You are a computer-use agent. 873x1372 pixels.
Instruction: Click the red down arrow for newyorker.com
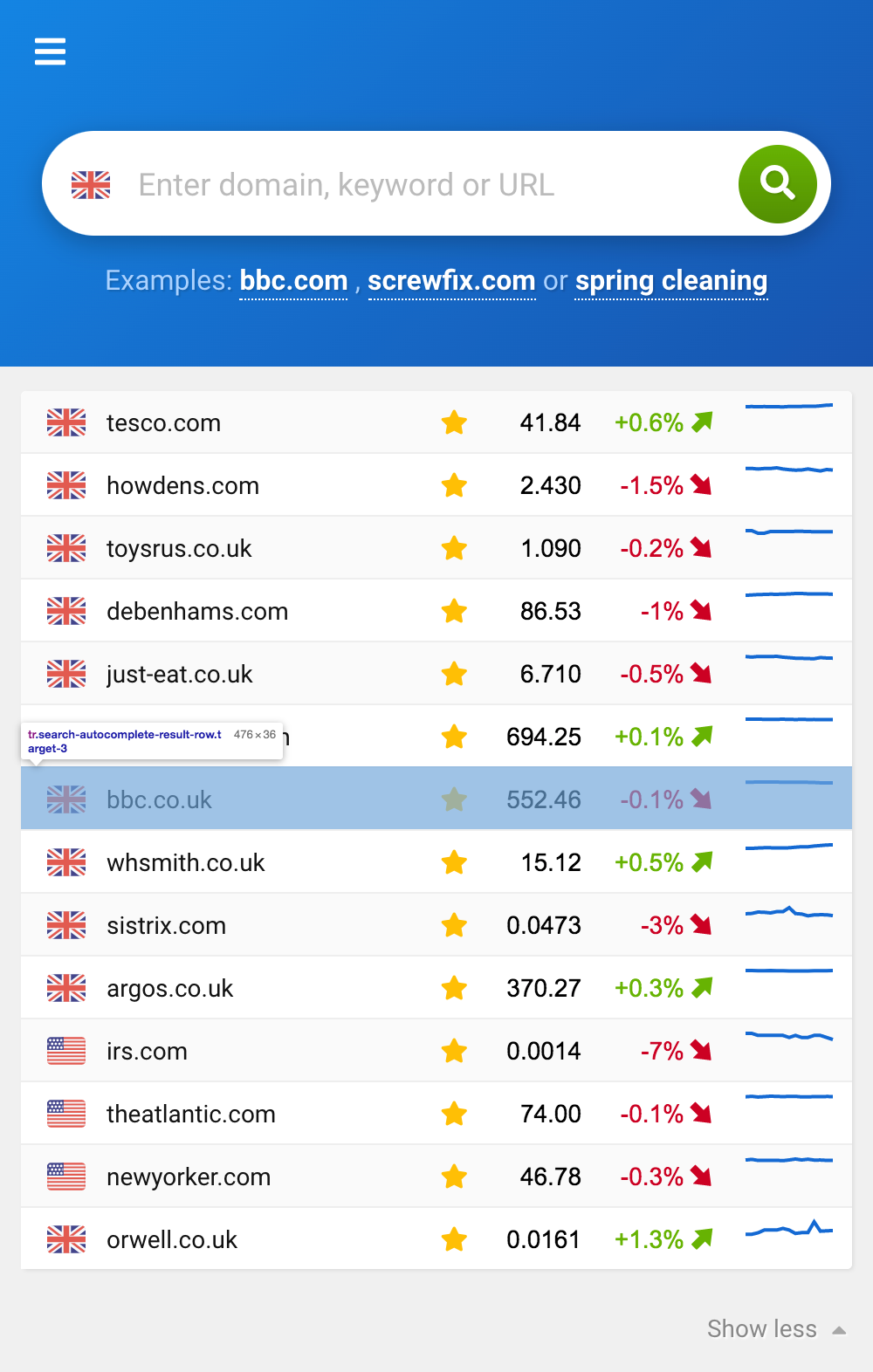click(x=701, y=1176)
